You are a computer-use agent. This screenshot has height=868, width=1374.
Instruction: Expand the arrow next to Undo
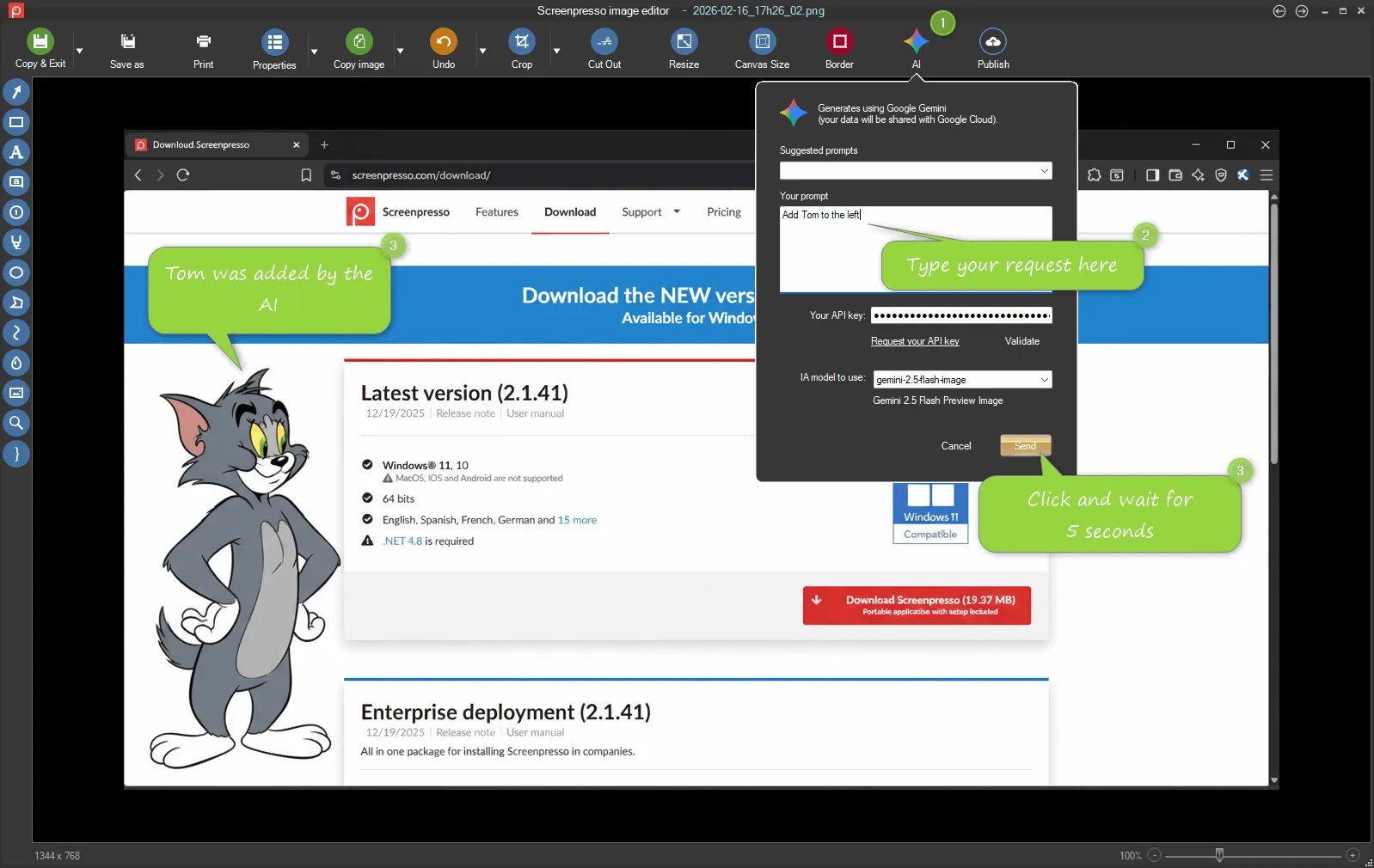tap(482, 52)
